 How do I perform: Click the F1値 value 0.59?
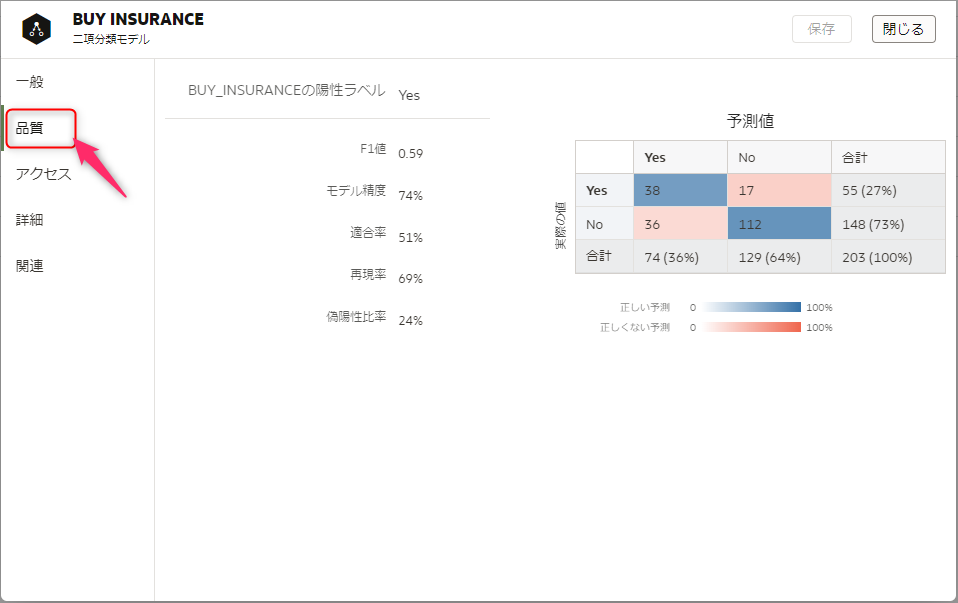[411, 153]
